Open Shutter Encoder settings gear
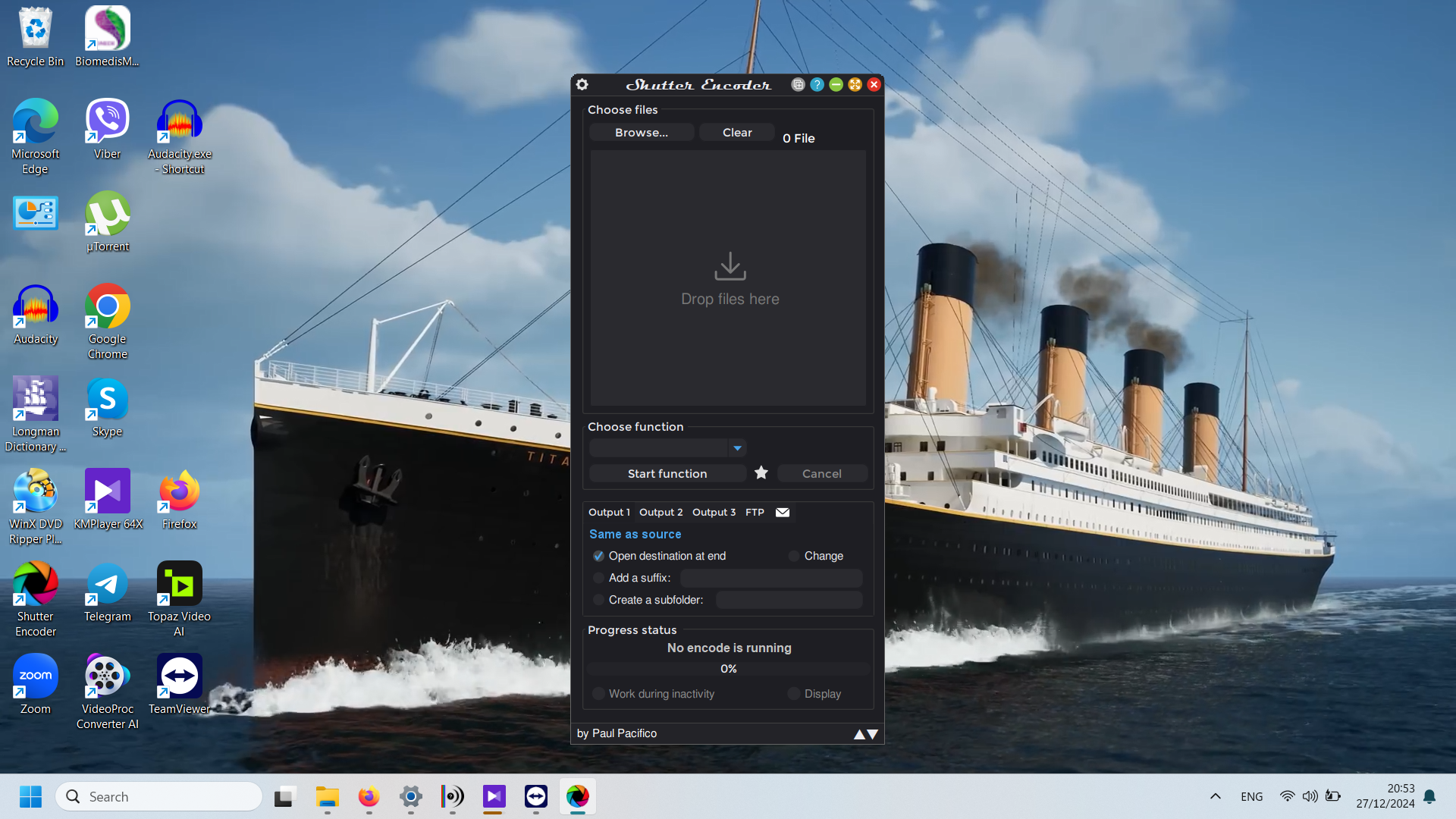This screenshot has height=819, width=1456. click(582, 84)
